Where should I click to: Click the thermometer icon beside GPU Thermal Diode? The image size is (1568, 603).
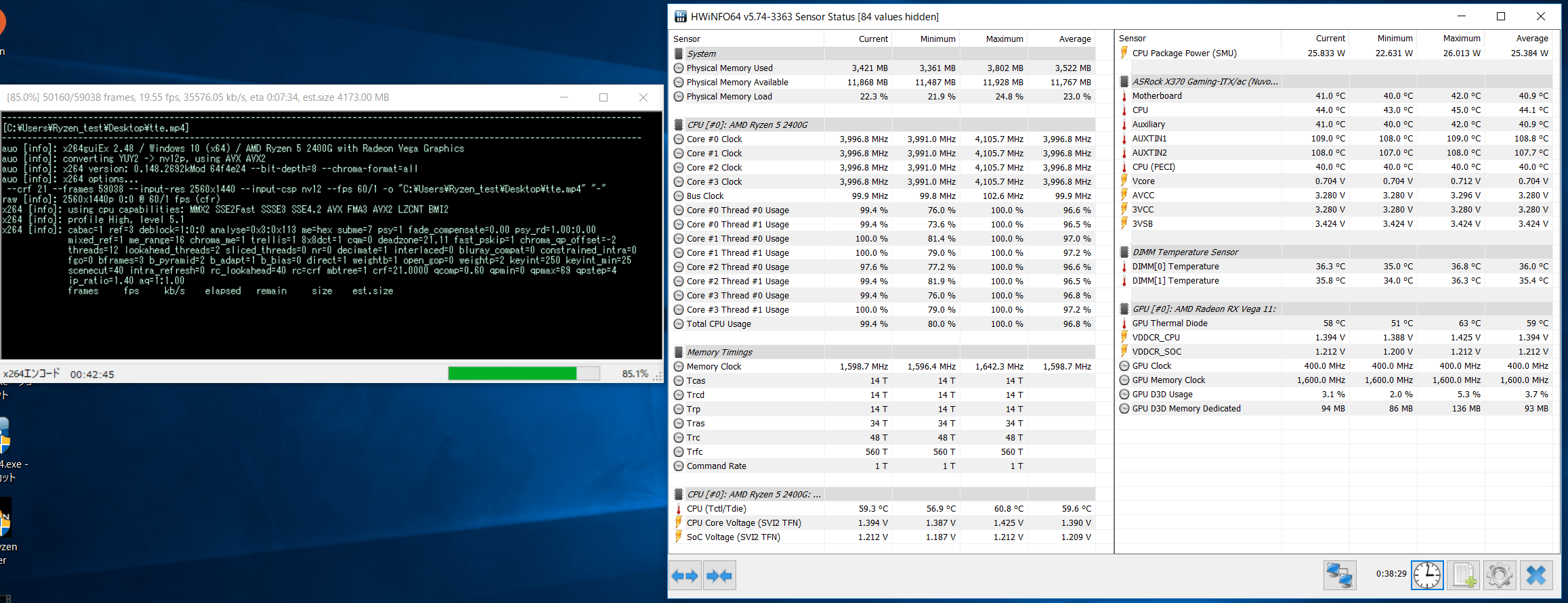[x=1124, y=323]
